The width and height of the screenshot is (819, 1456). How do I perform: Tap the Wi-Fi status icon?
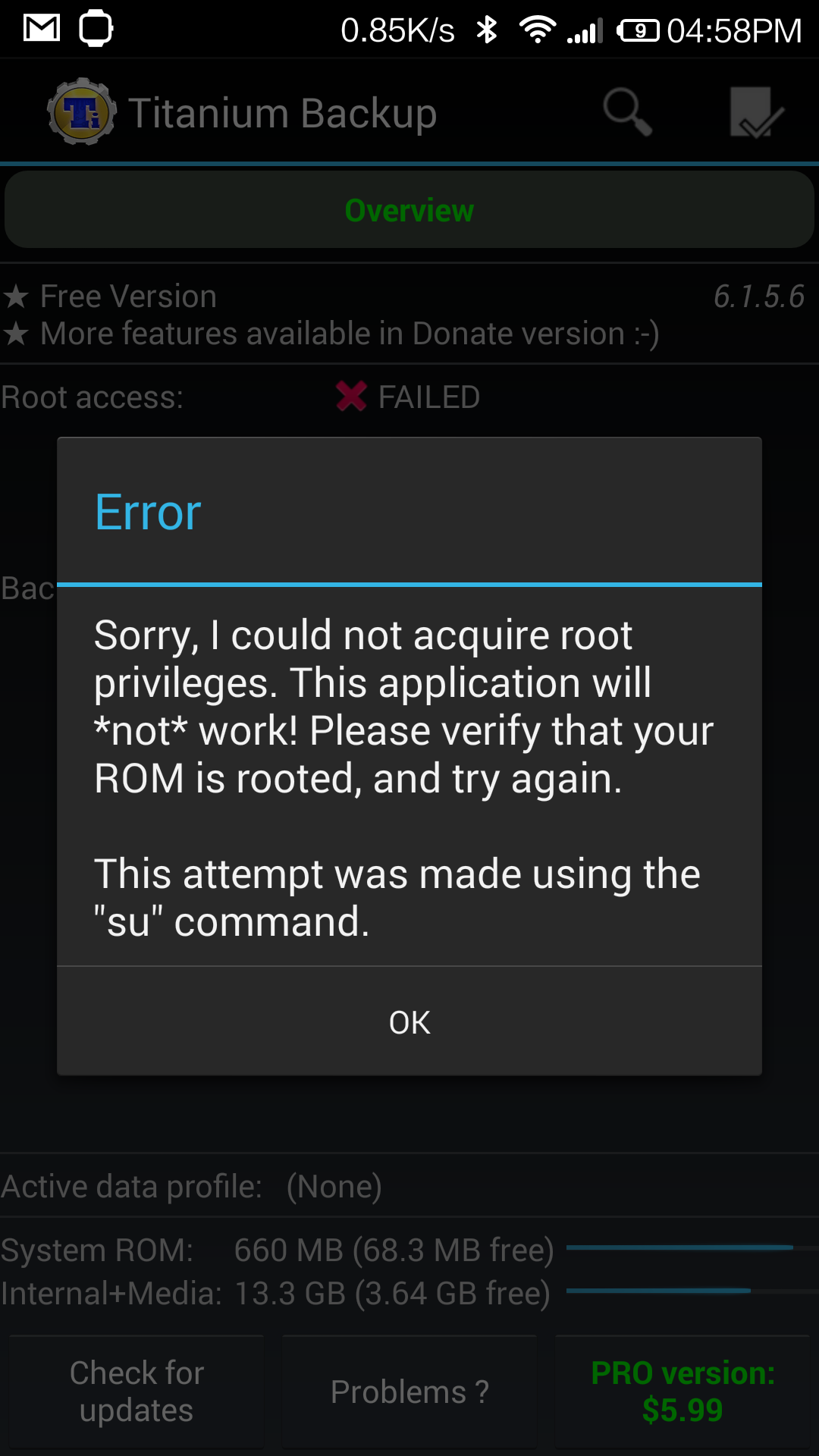click(x=537, y=30)
